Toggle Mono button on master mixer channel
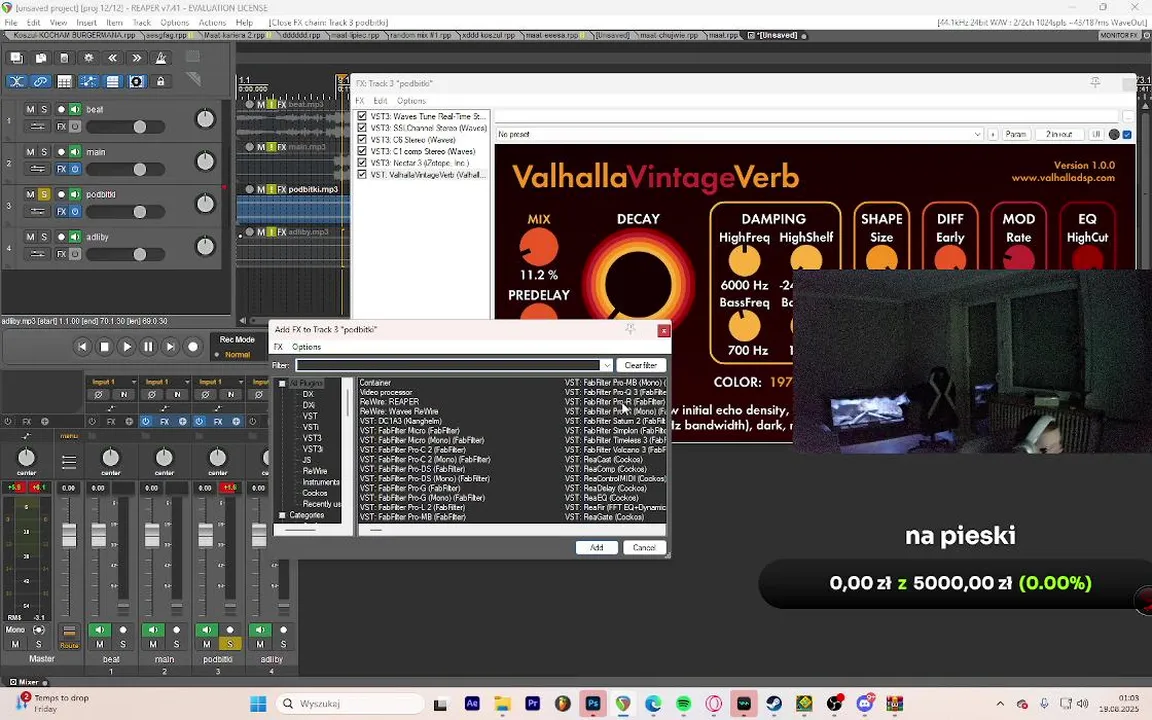Viewport: 1152px width, 720px height. coord(15,630)
